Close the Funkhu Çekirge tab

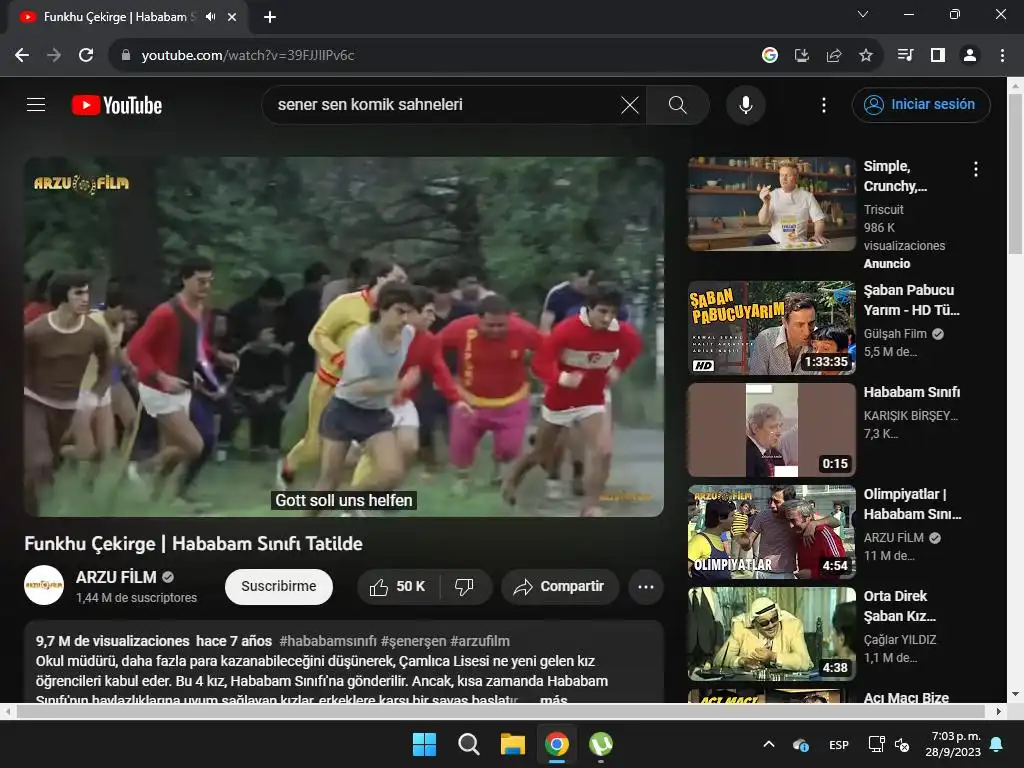(x=232, y=17)
